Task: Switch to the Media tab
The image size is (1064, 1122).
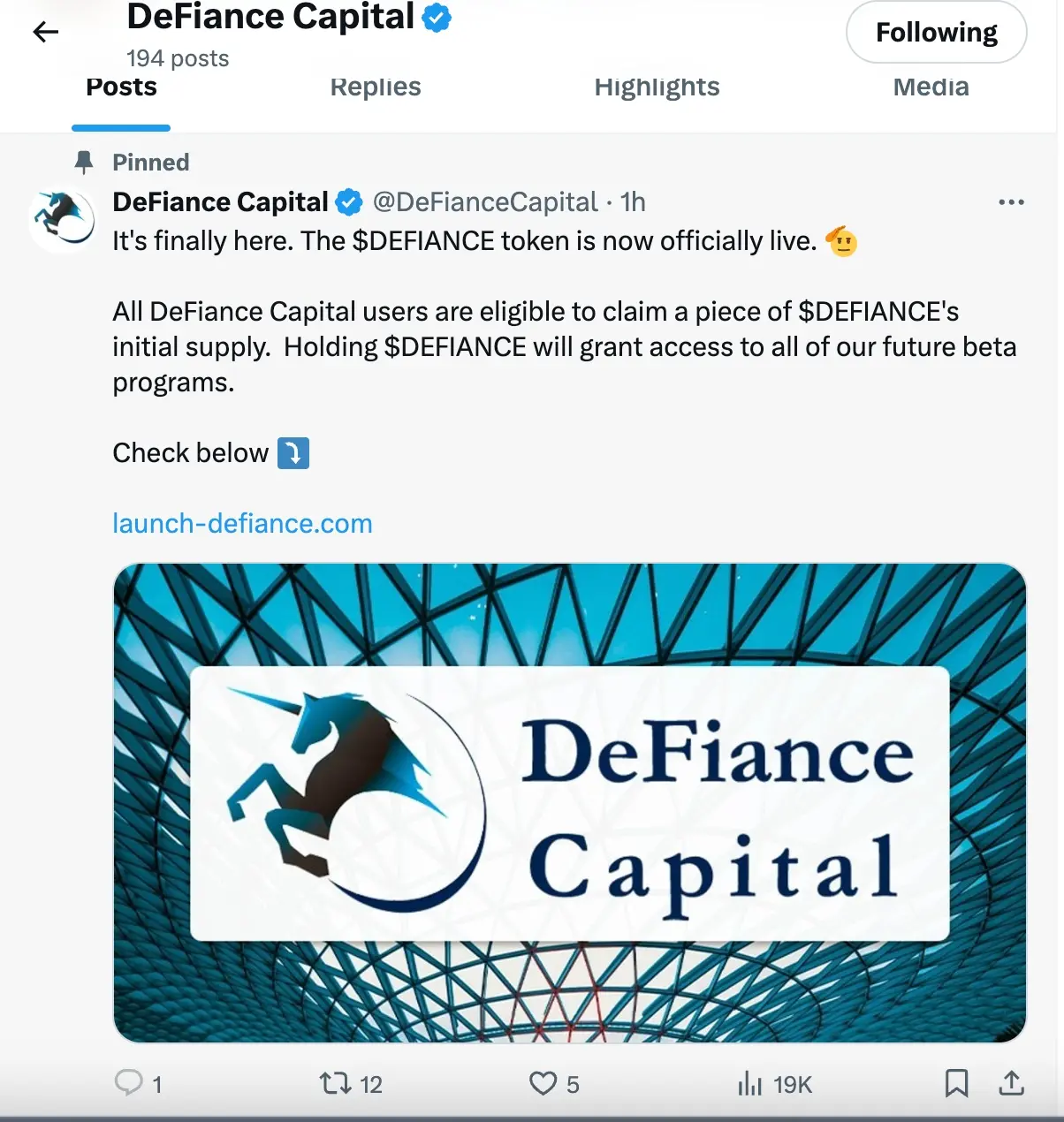Action: [931, 87]
